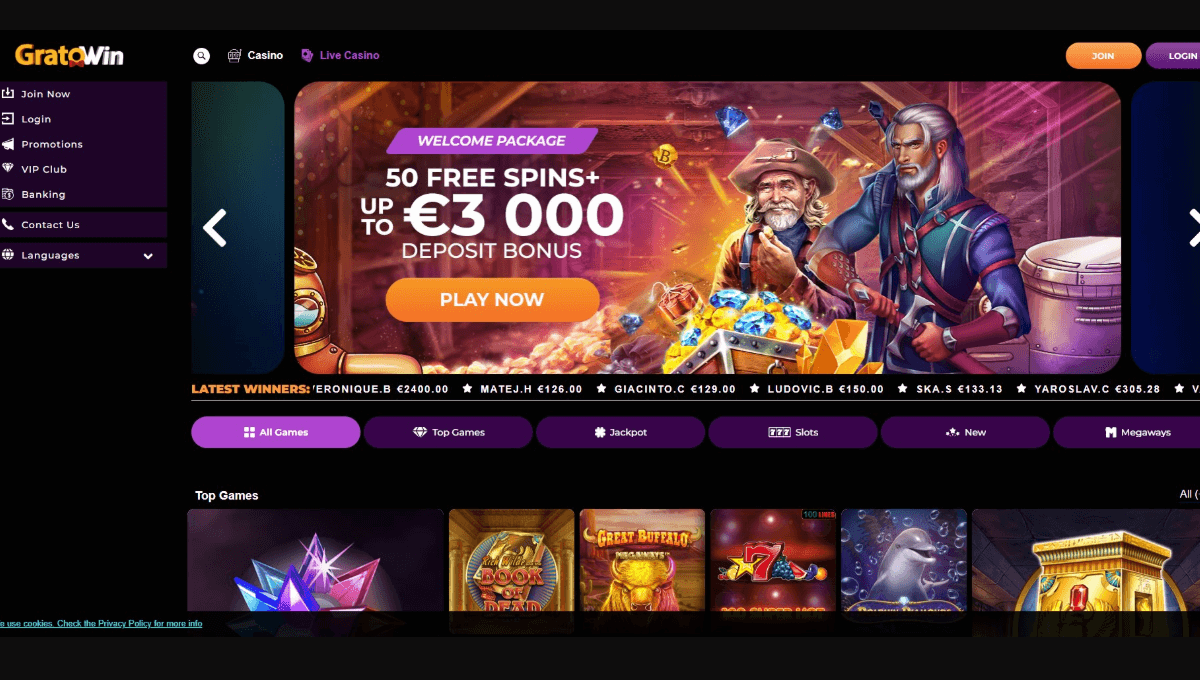Screen dimensions: 1200x680
Task: Select the Jackpot category tab
Action: coord(620,432)
